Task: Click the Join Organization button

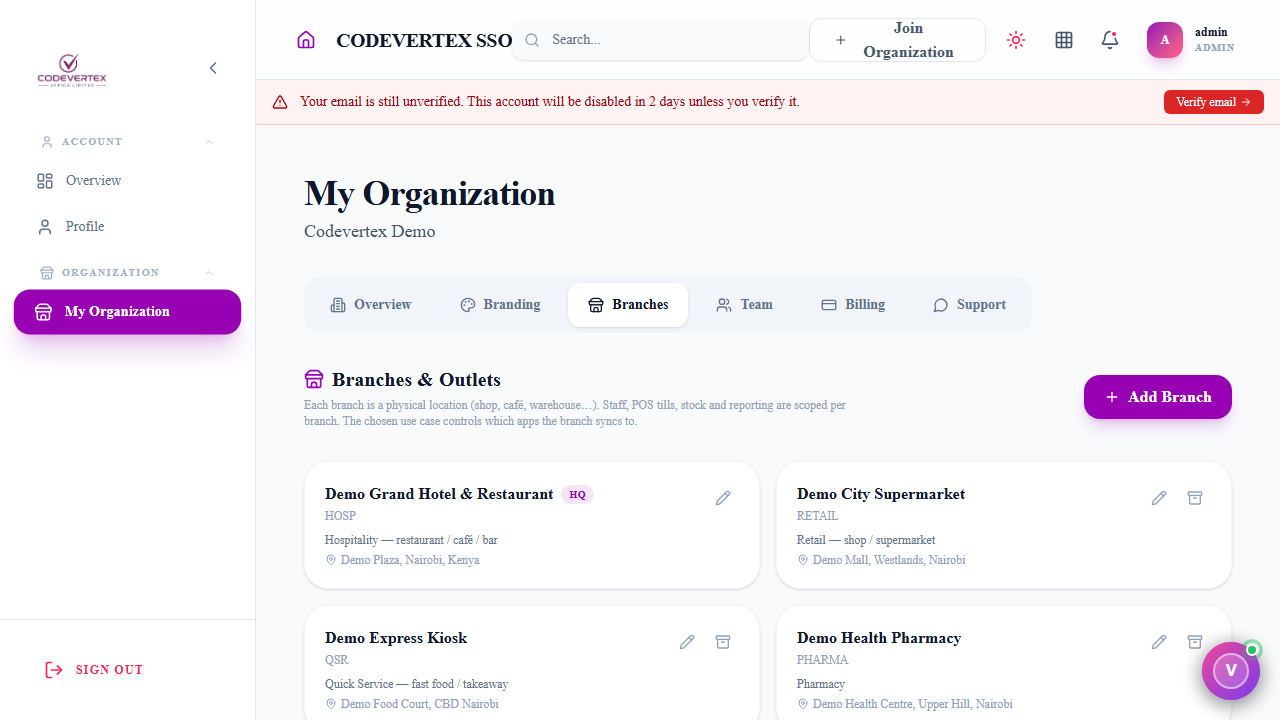Action: (x=897, y=40)
